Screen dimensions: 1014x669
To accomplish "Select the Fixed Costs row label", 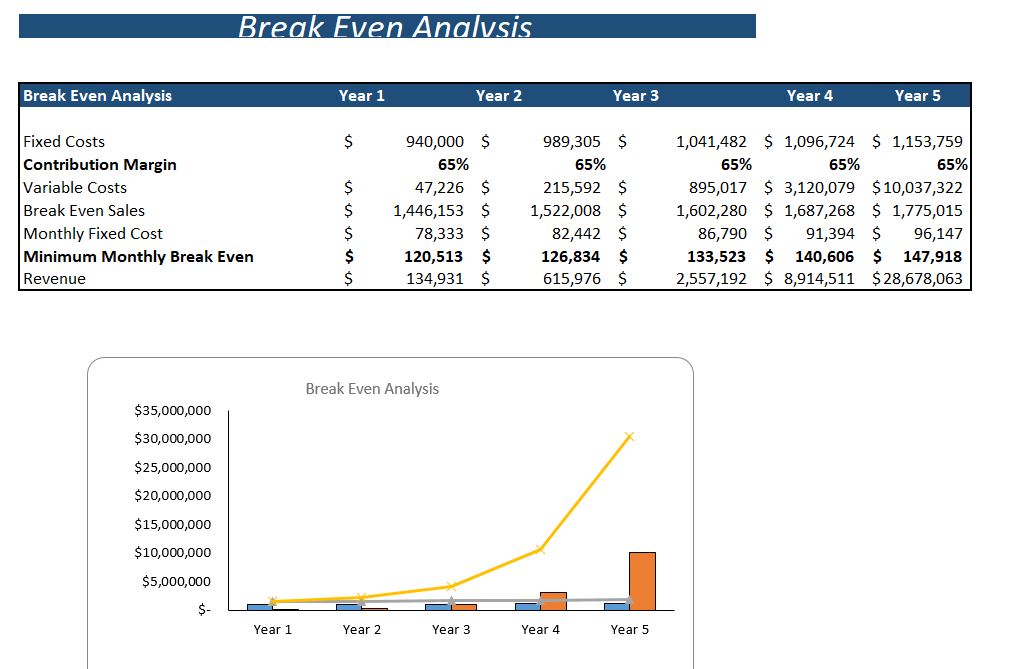I will (x=63, y=141).
